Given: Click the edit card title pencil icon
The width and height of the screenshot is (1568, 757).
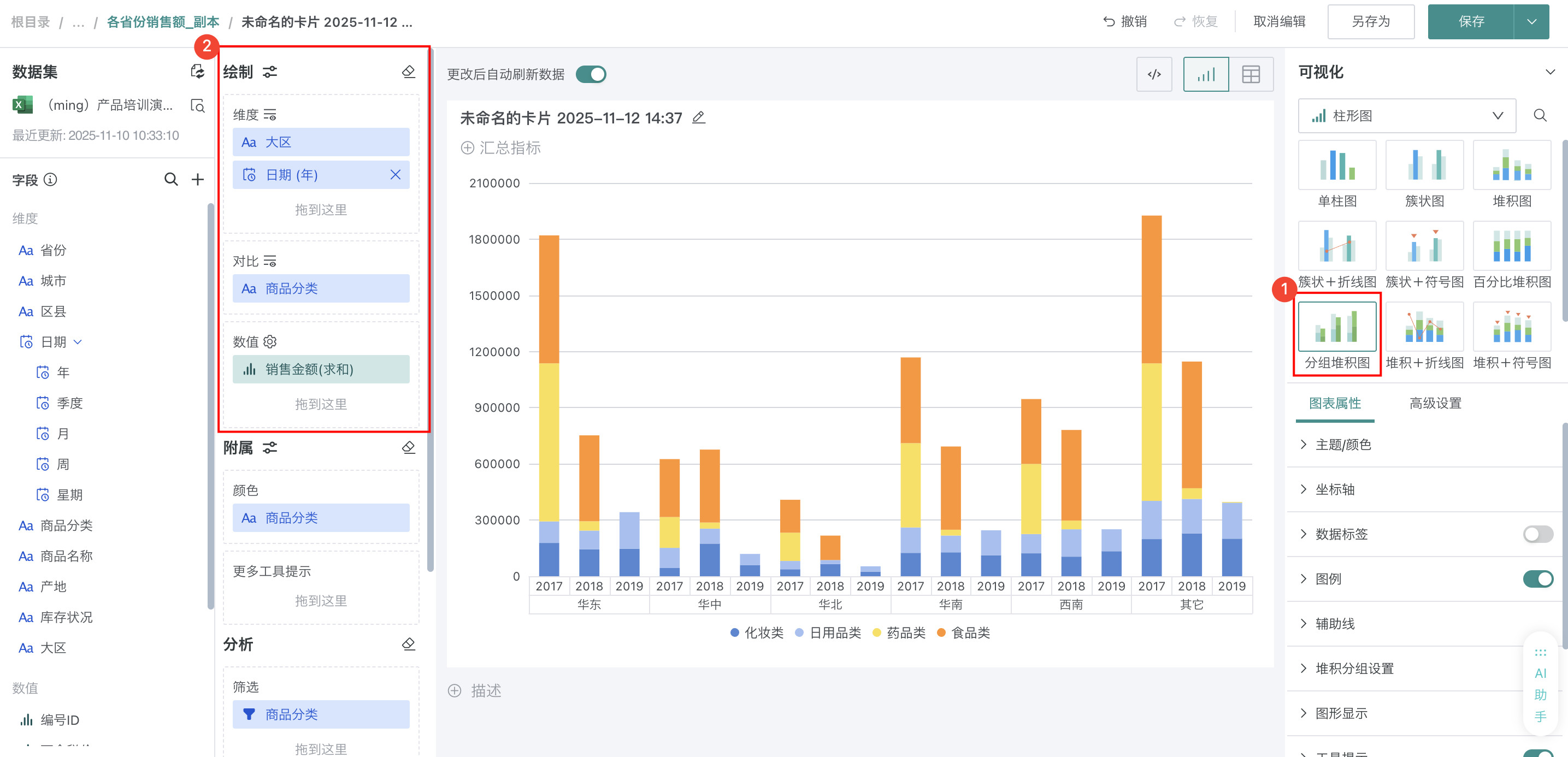Looking at the screenshot, I should point(699,117).
